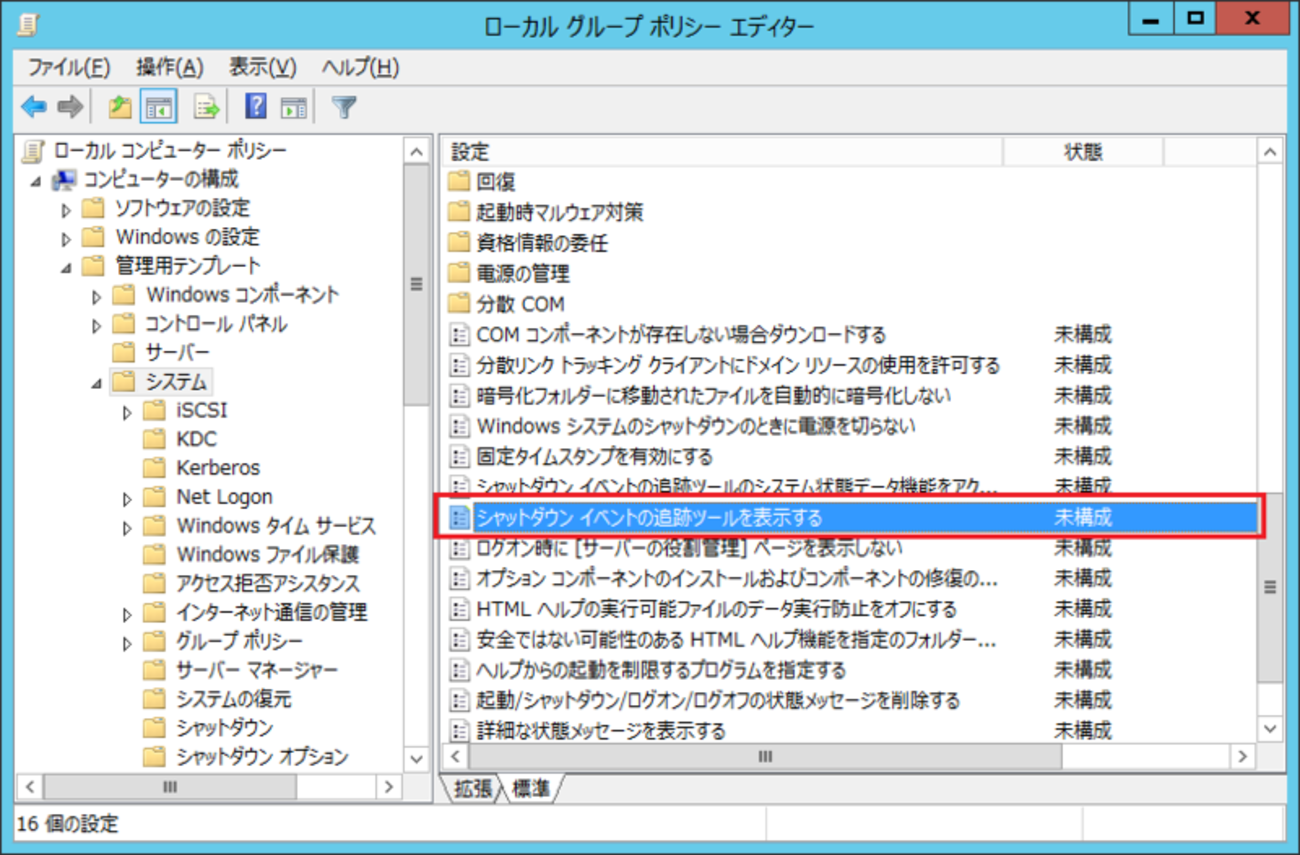The height and width of the screenshot is (855, 1300).
Task: Click the right arrow of the tree horizontal scrollbar
Action: tap(389, 787)
